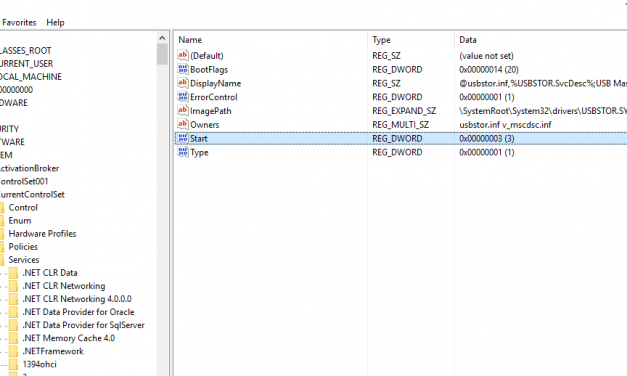
Task: Click the ImagePath string icon
Action: pos(183,110)
